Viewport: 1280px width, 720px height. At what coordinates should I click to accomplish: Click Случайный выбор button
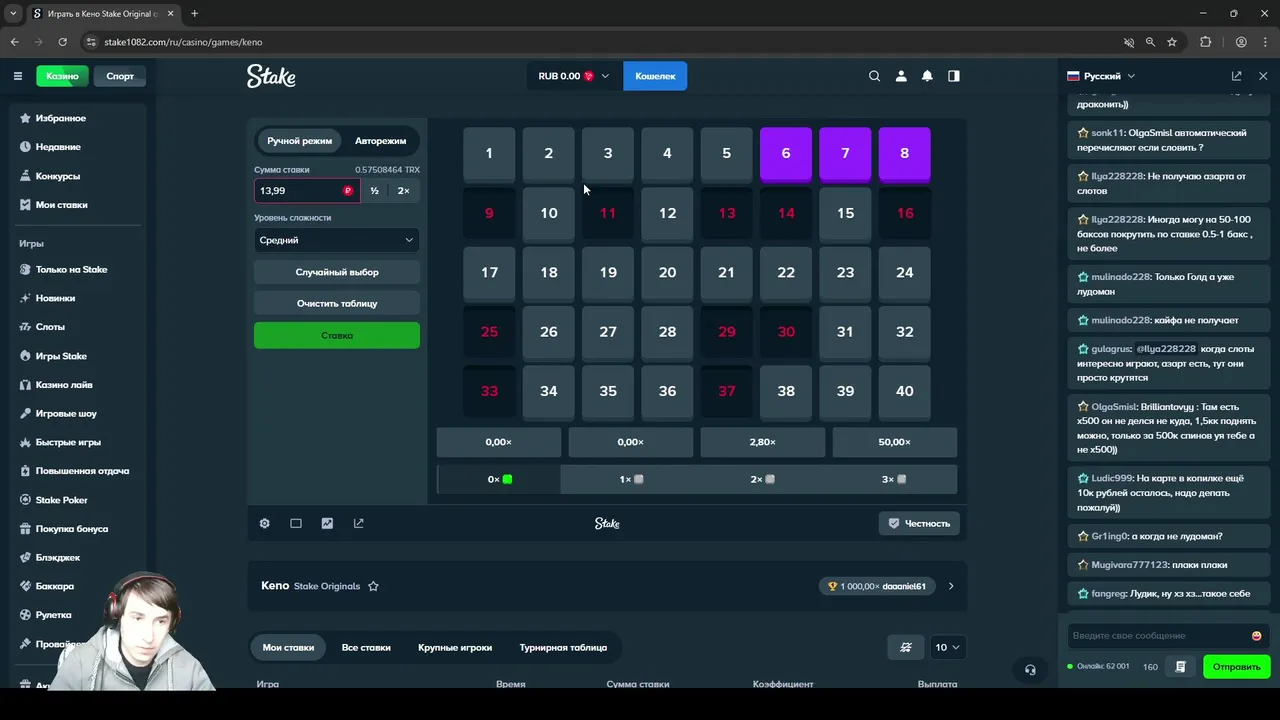coord(337,272)
